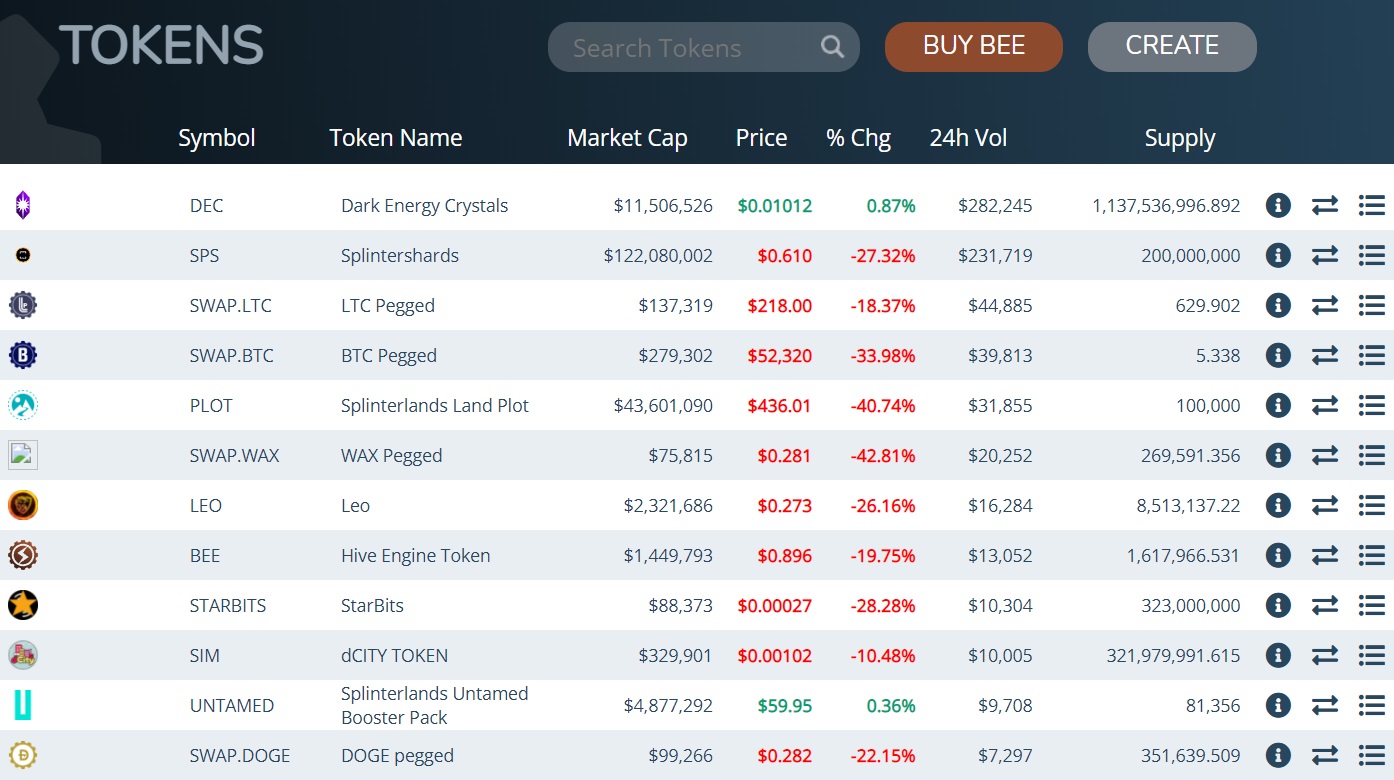Open the list icon for SWAP.WAX
The image size is (1394, 780).
click(1372, 455)
